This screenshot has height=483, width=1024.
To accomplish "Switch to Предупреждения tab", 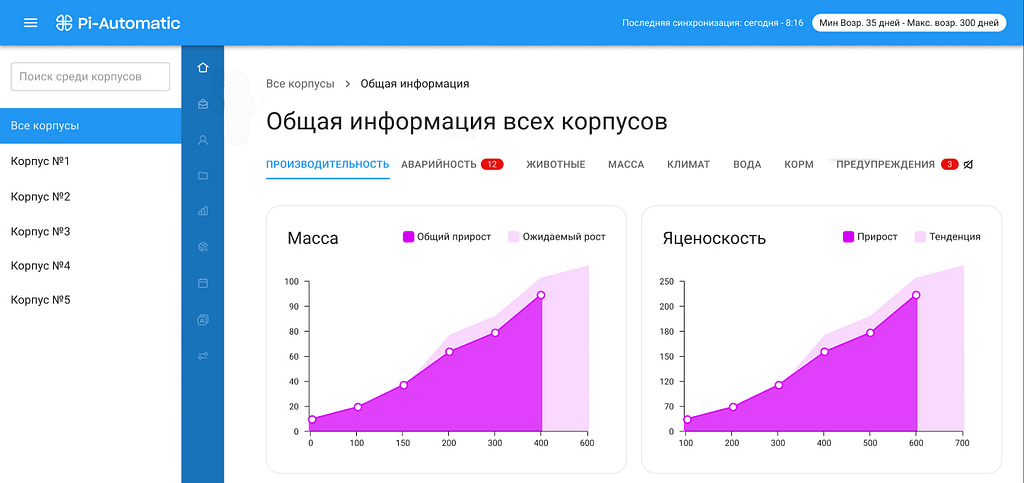I will (886, 164).
